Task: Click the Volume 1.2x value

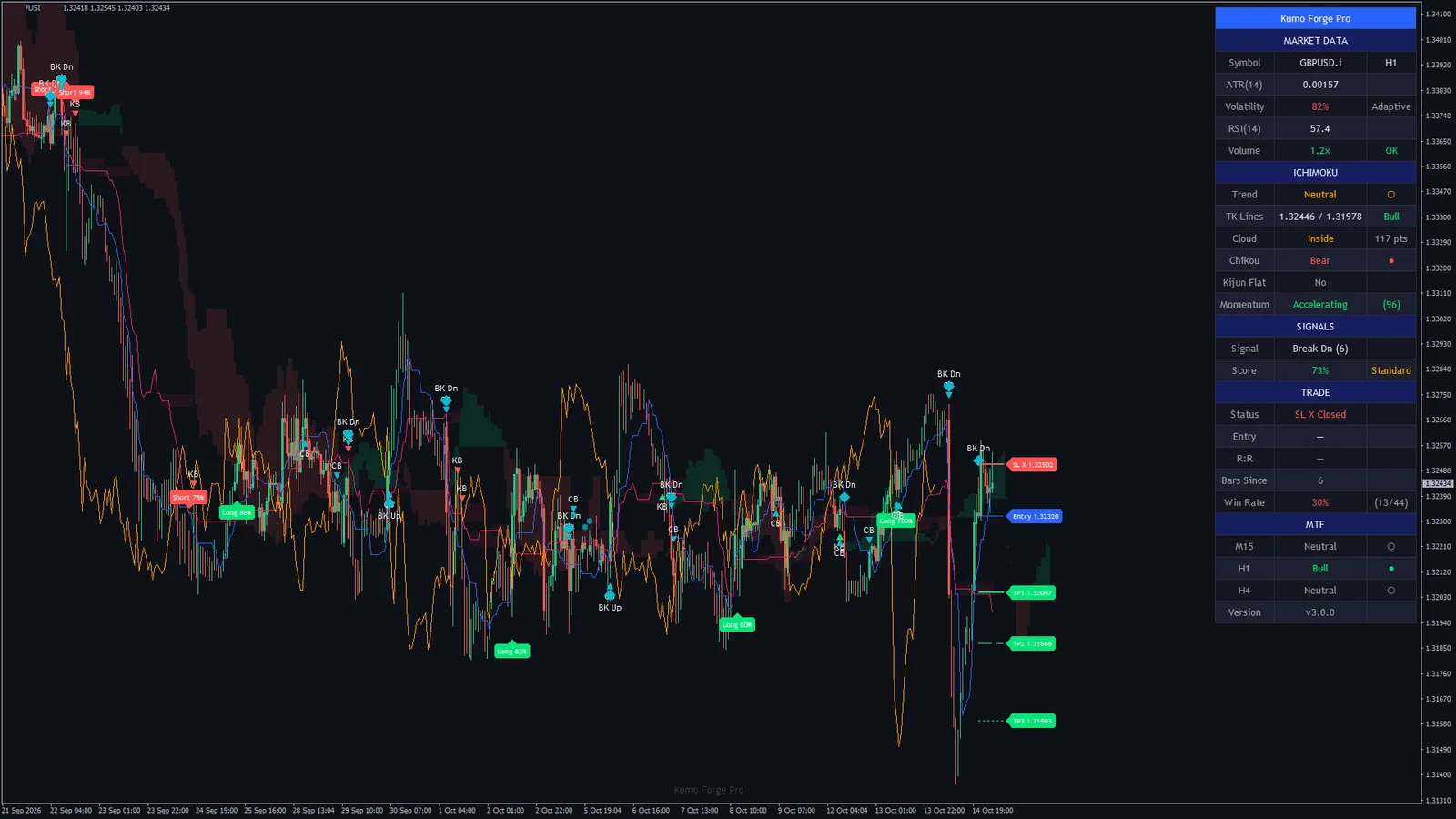Action: click(x=1320, y=151)
